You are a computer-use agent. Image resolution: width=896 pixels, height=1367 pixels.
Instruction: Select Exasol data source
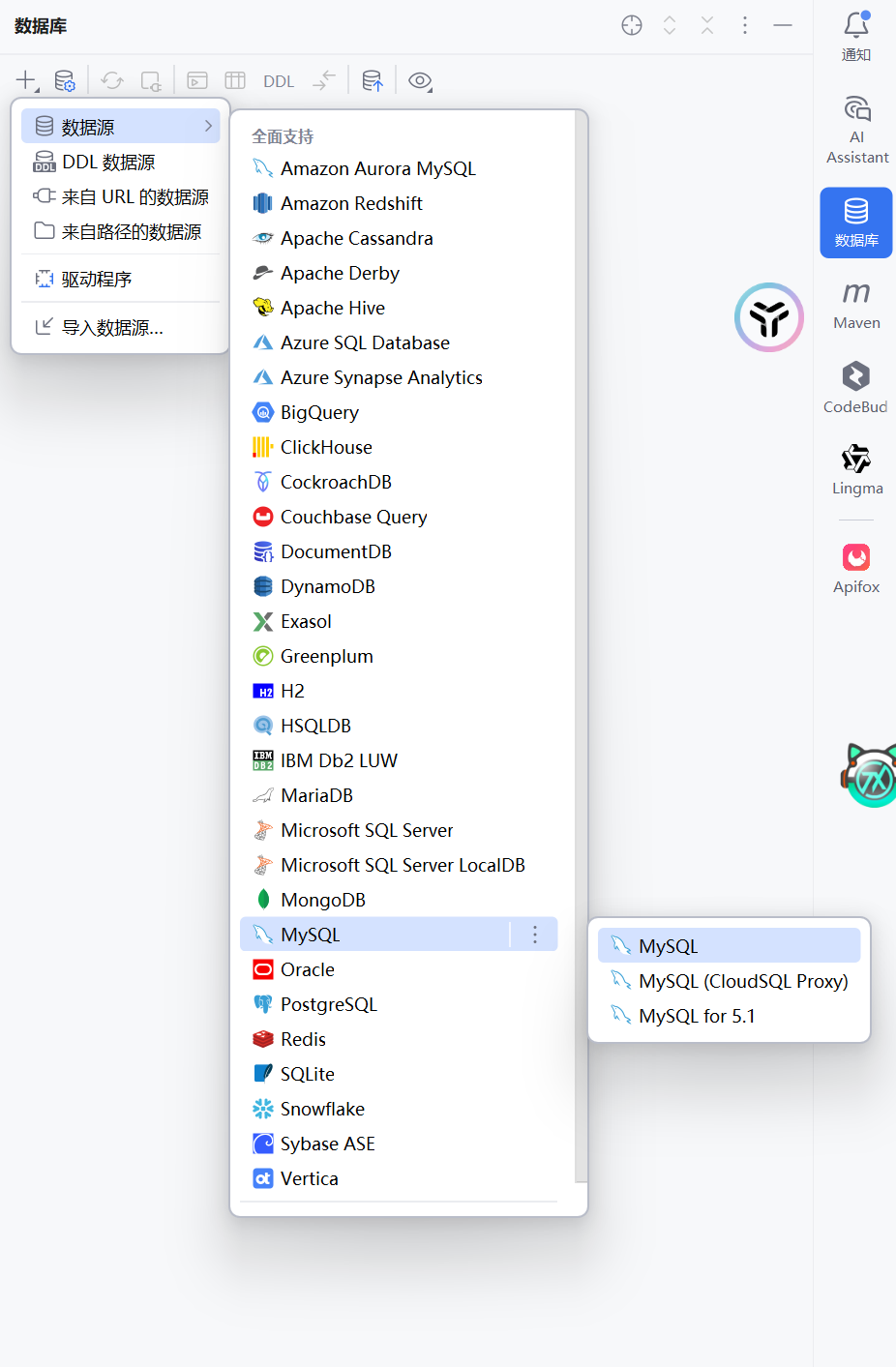pos(399,621)
